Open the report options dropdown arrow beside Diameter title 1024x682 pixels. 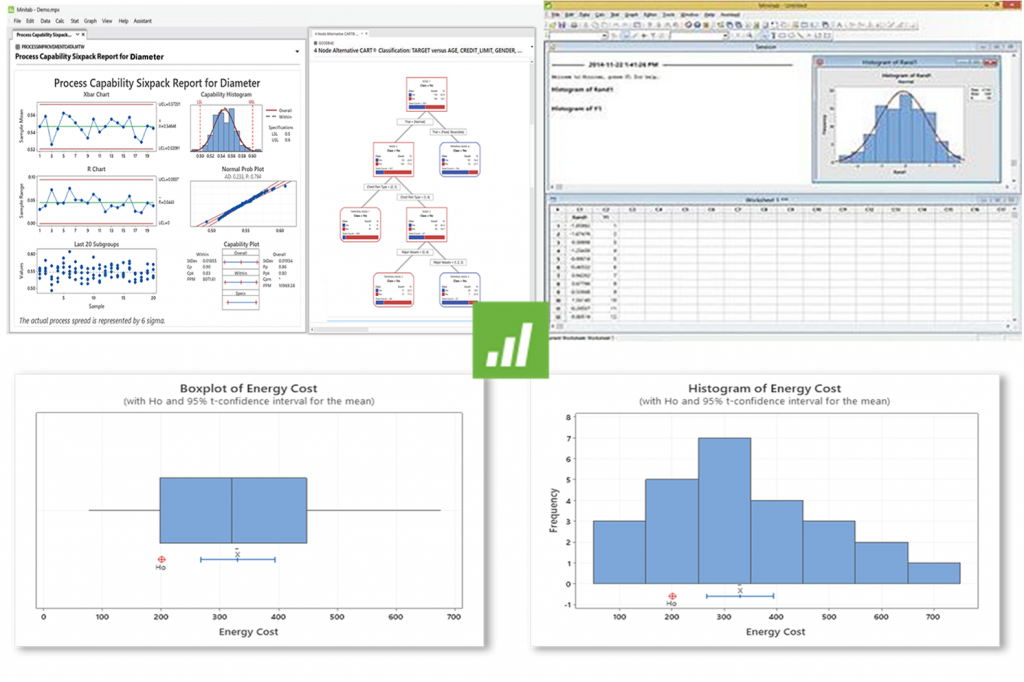tap(297, 51)
